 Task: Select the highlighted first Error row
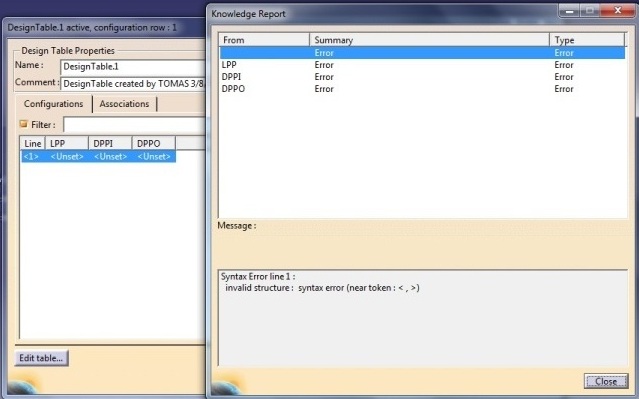click(422, 53)
